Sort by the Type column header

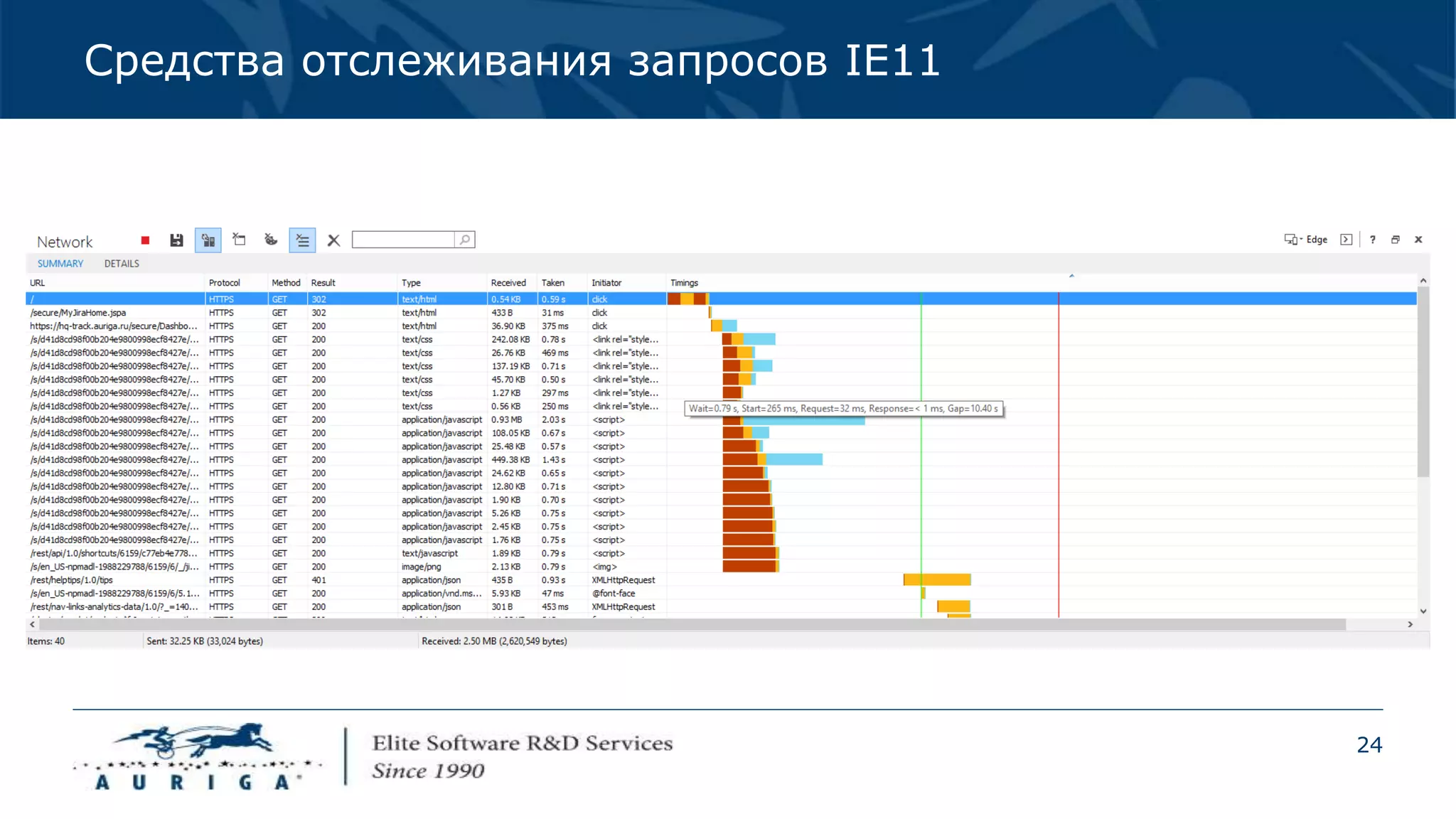coord(441,283)
